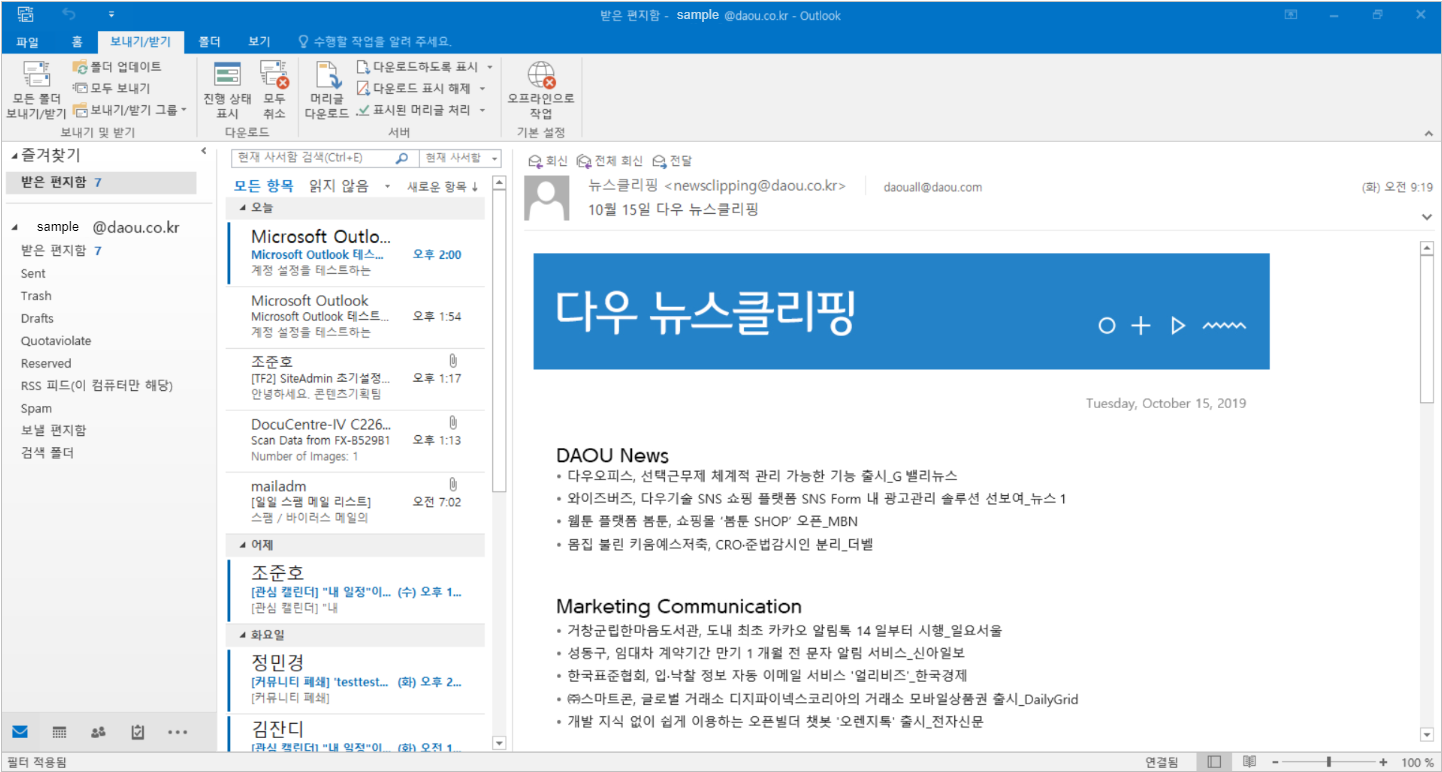This screenshot has width=1442, height=772.
Task: Click 머리글 다운로드 icon
Action: pyautogui.click(x=327, y=74)
